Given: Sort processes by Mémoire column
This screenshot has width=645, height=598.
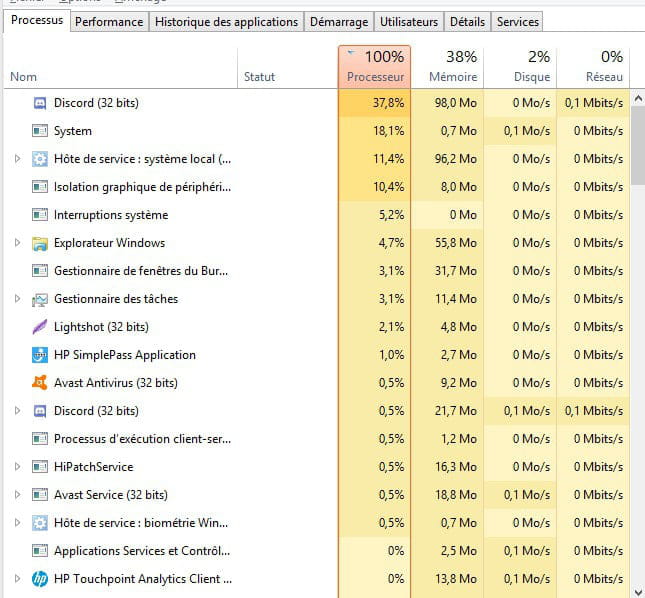Looking at the screenshot, I should tap(452, 66).
